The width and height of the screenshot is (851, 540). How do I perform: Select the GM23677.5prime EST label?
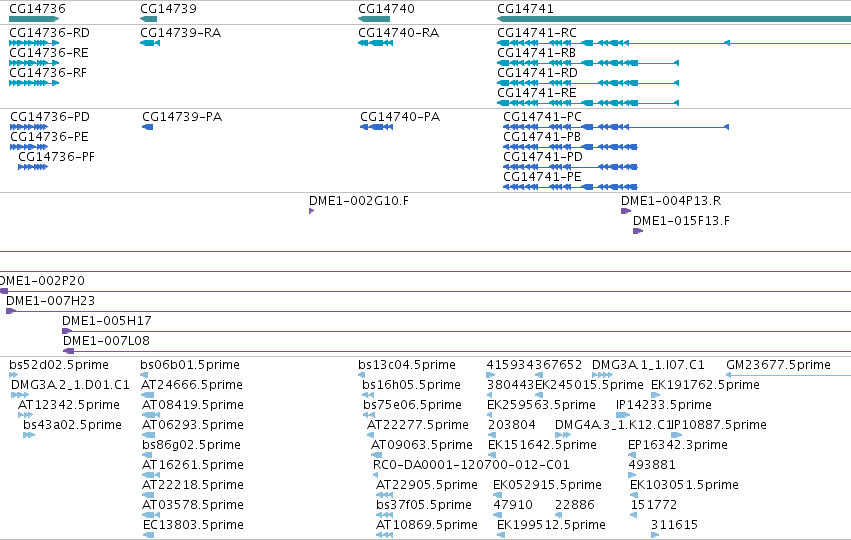point(778,365)
